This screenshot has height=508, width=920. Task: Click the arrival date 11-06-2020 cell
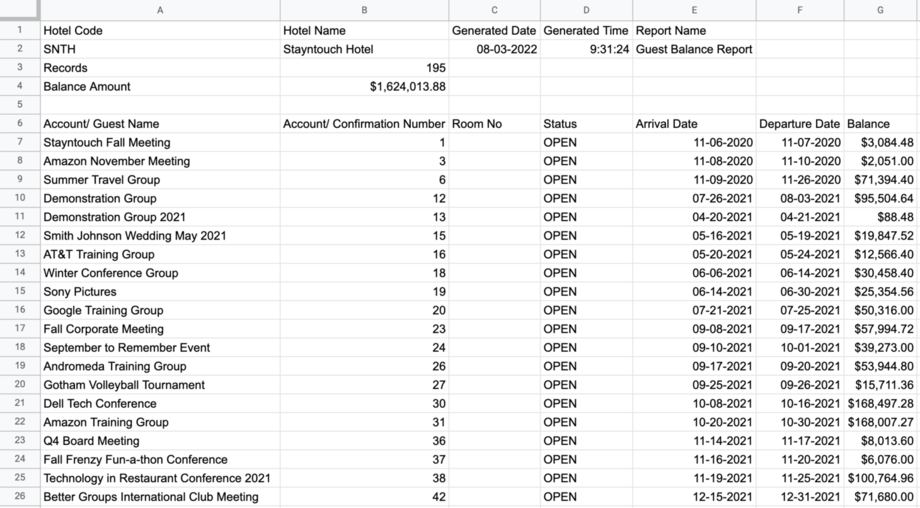point(694,143)
